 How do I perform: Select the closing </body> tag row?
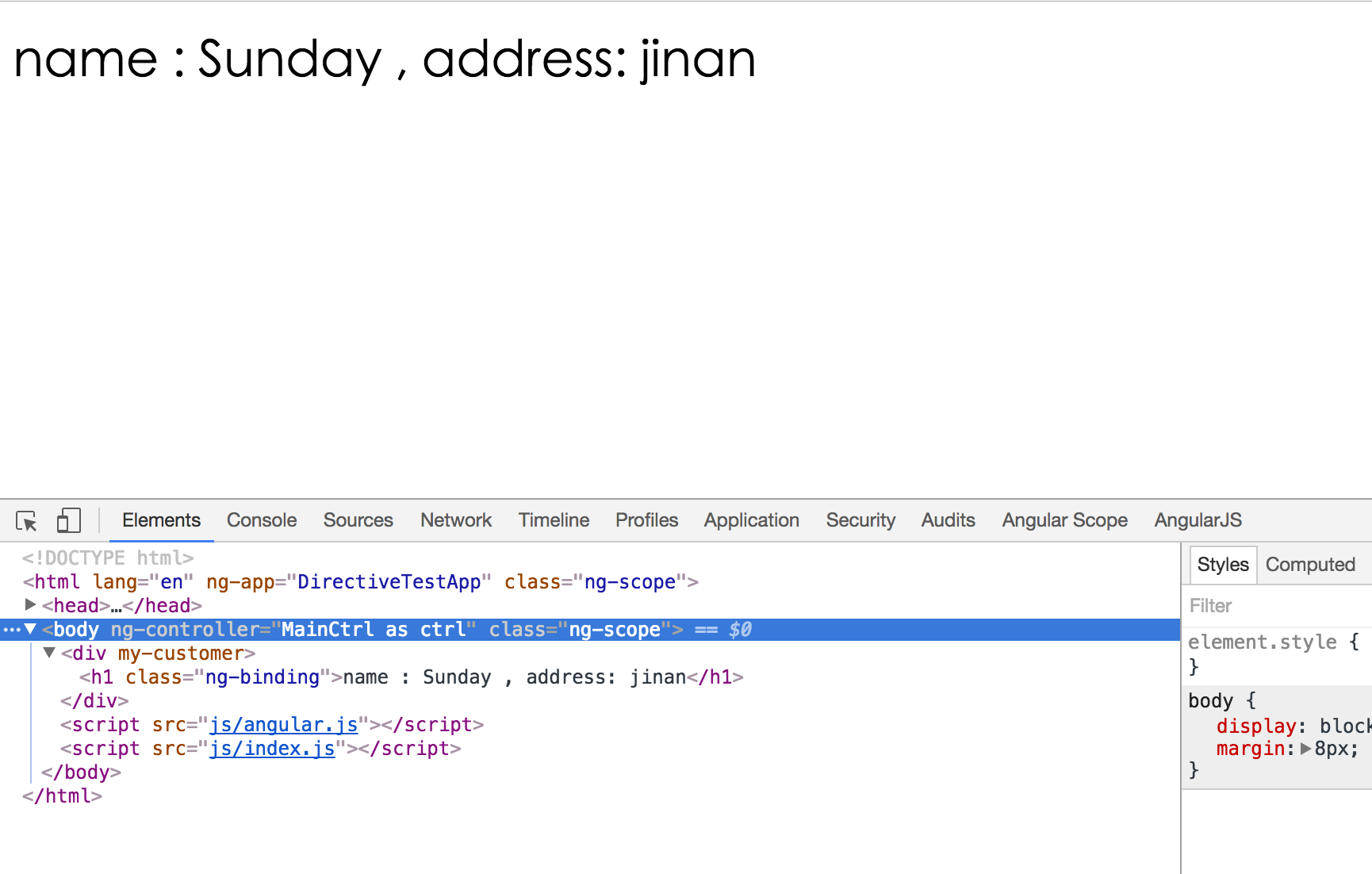click(x=81, y=772)
